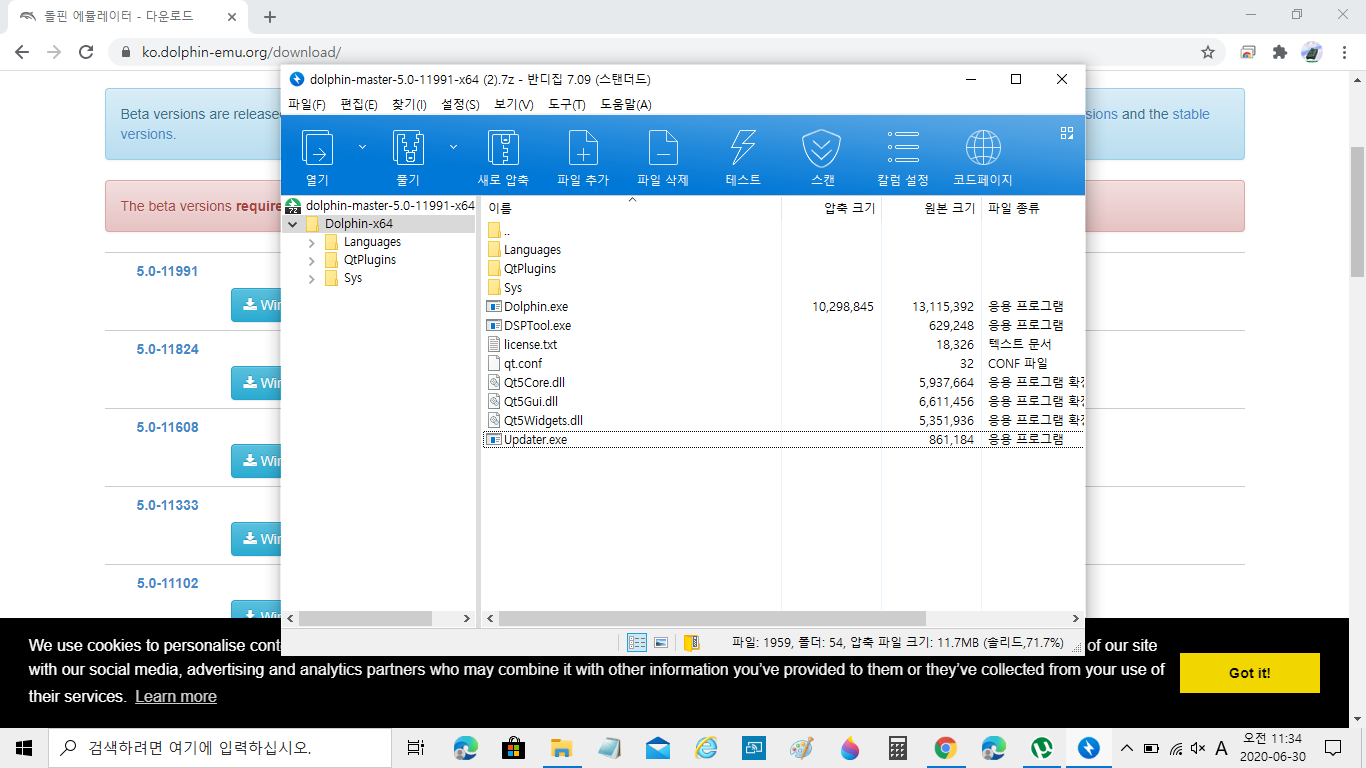Open the 설정(S) menu

460,105
